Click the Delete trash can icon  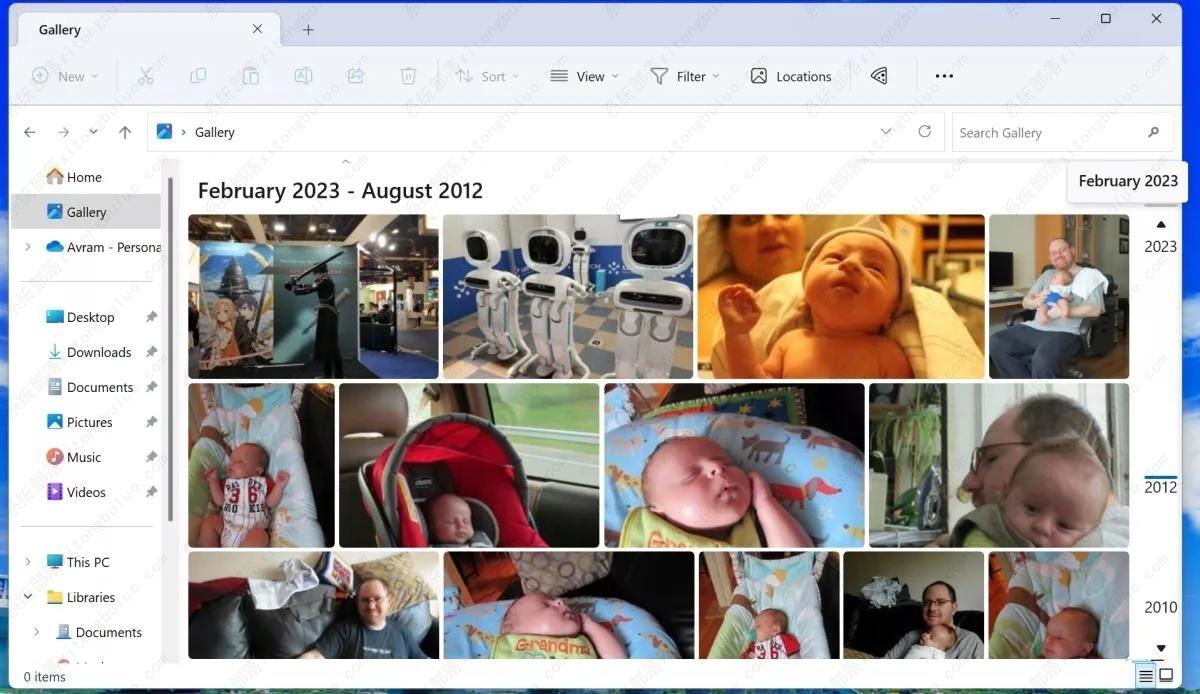[x=408, y=76]
